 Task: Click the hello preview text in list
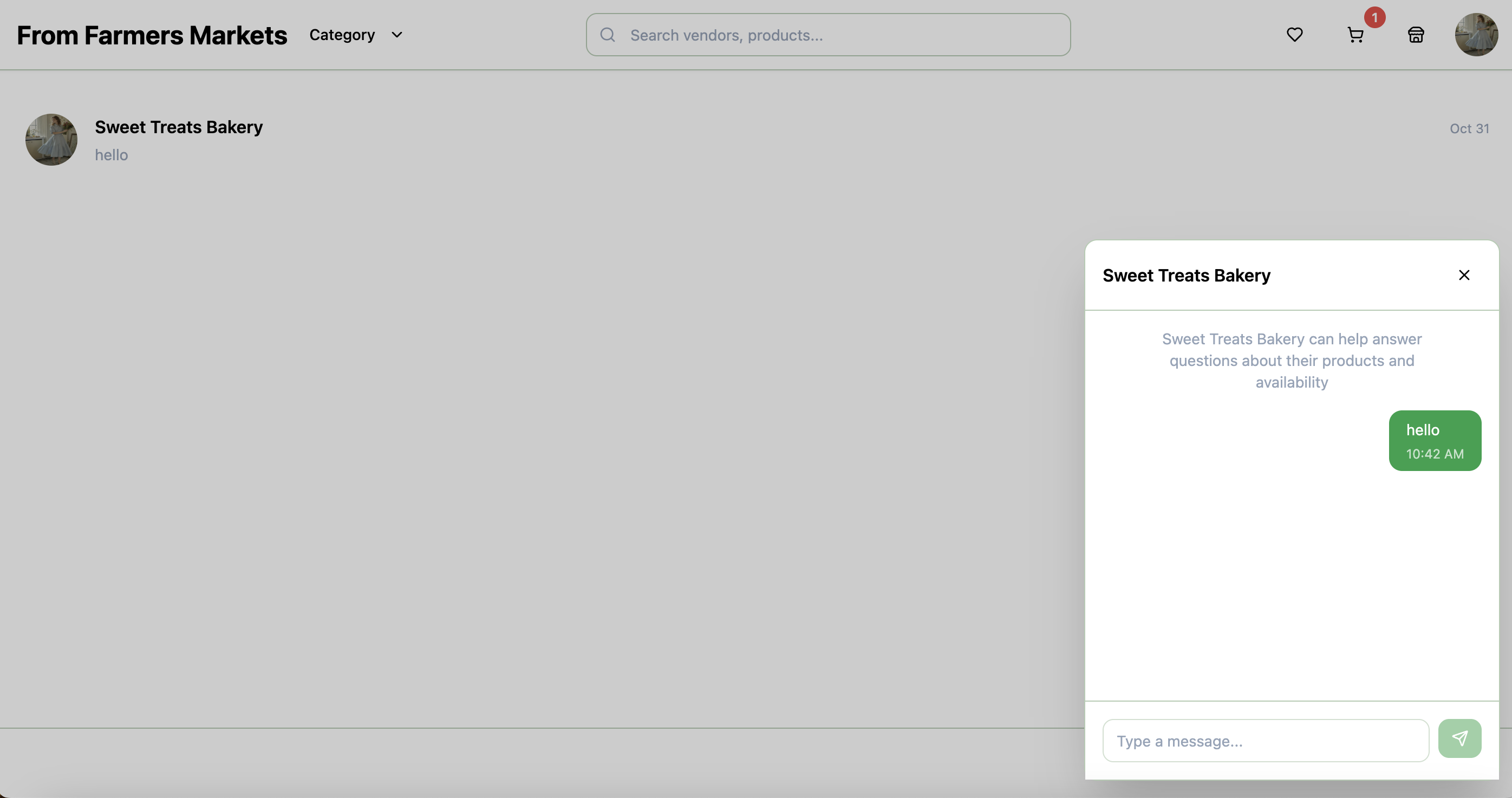(x=112, y=155)
